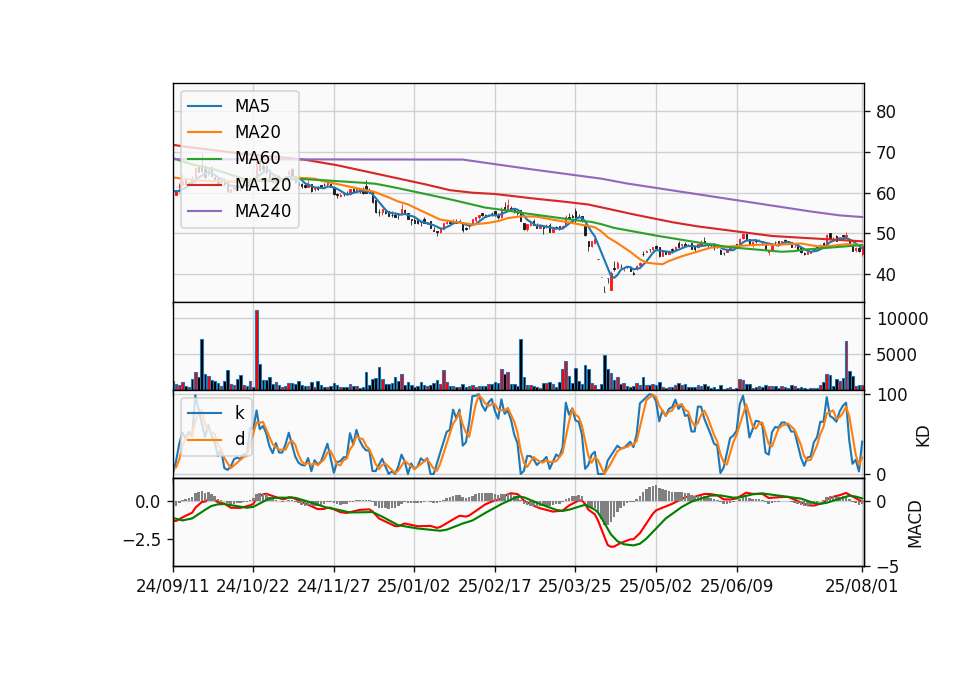Click the 25/08/01 date axis label
This screenshot has height=690, width=960.
pyautogui.click(x=861, y=586)
